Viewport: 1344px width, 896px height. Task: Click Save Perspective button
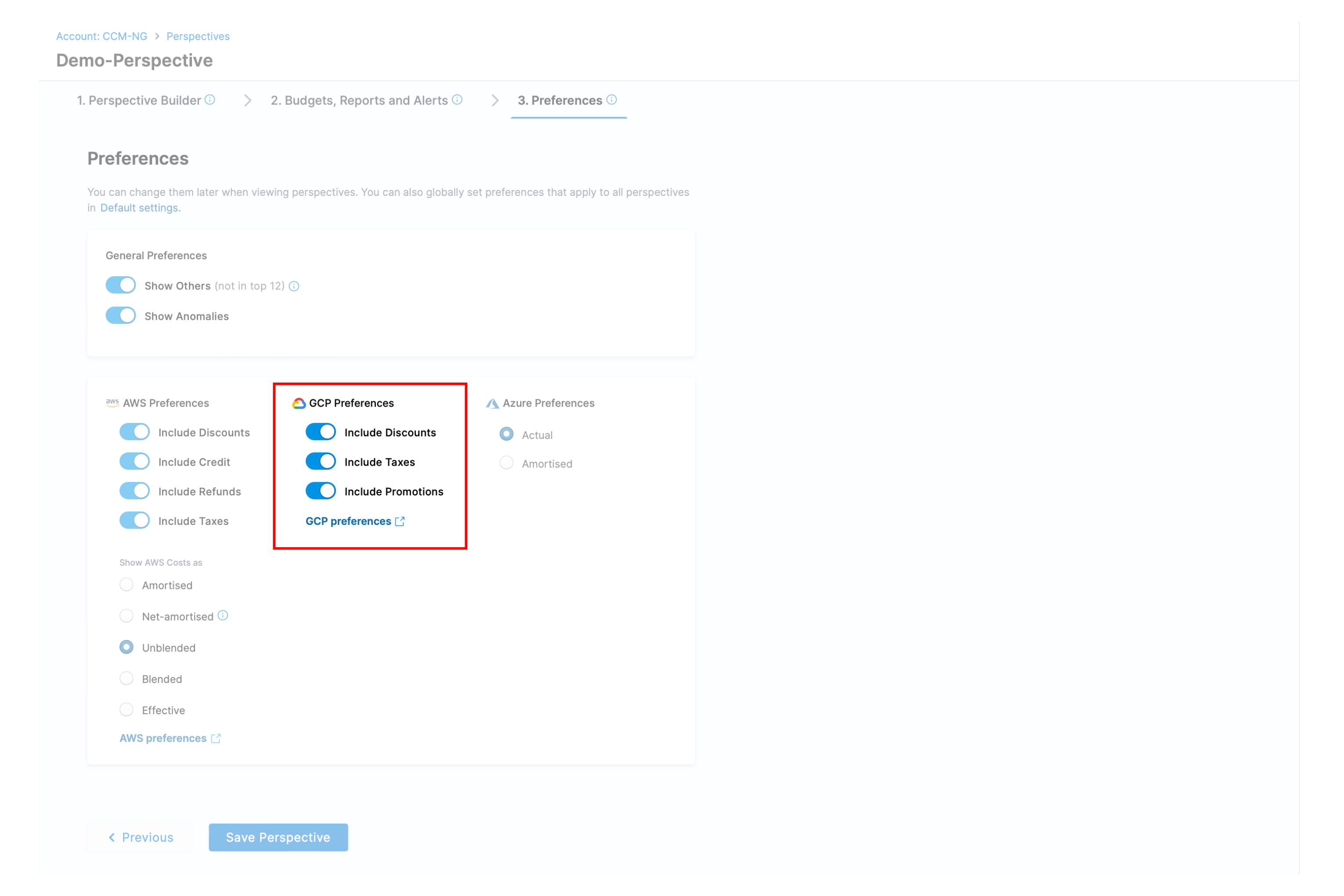point(278,837)
